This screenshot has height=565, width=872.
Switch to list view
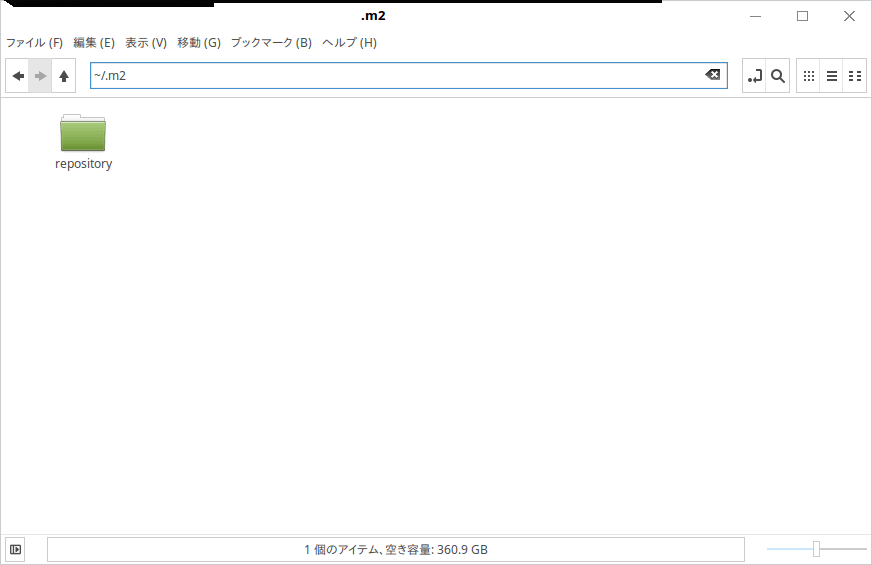832,76
